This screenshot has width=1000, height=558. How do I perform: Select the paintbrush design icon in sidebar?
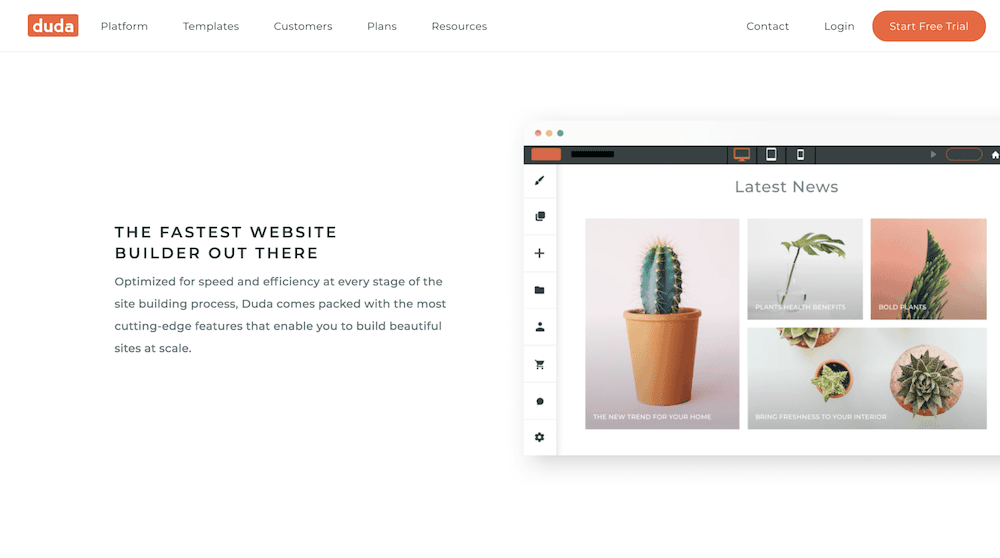[x=540, y=180]
